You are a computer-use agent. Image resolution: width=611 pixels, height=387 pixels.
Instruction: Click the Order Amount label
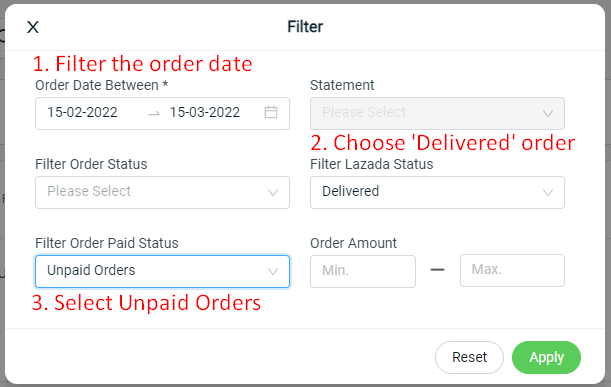[x=353, y=243]
